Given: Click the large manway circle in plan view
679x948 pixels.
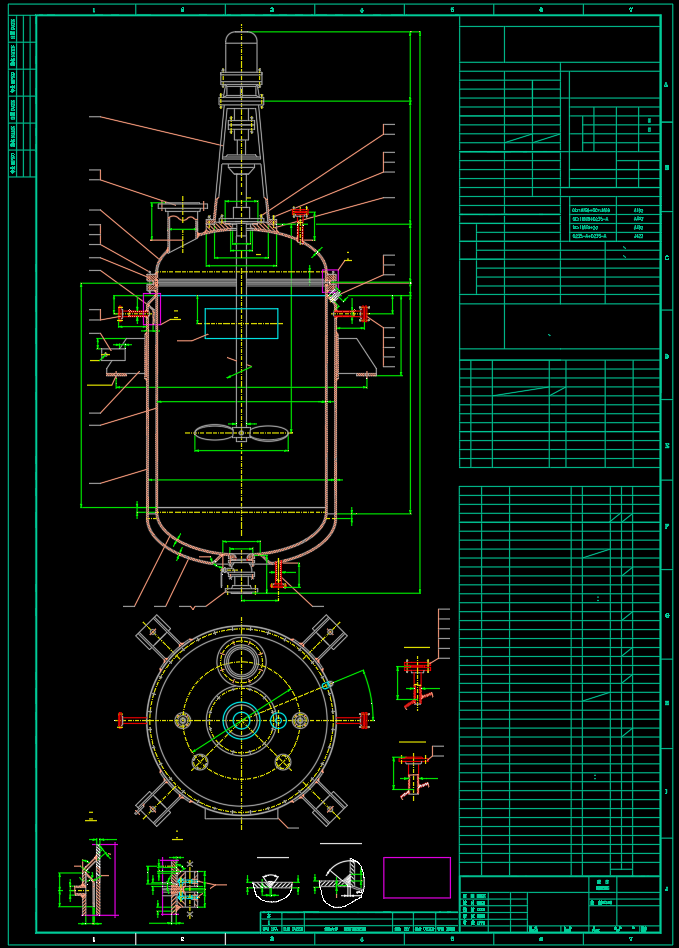Looking at the screenshot, I should 241,660.
